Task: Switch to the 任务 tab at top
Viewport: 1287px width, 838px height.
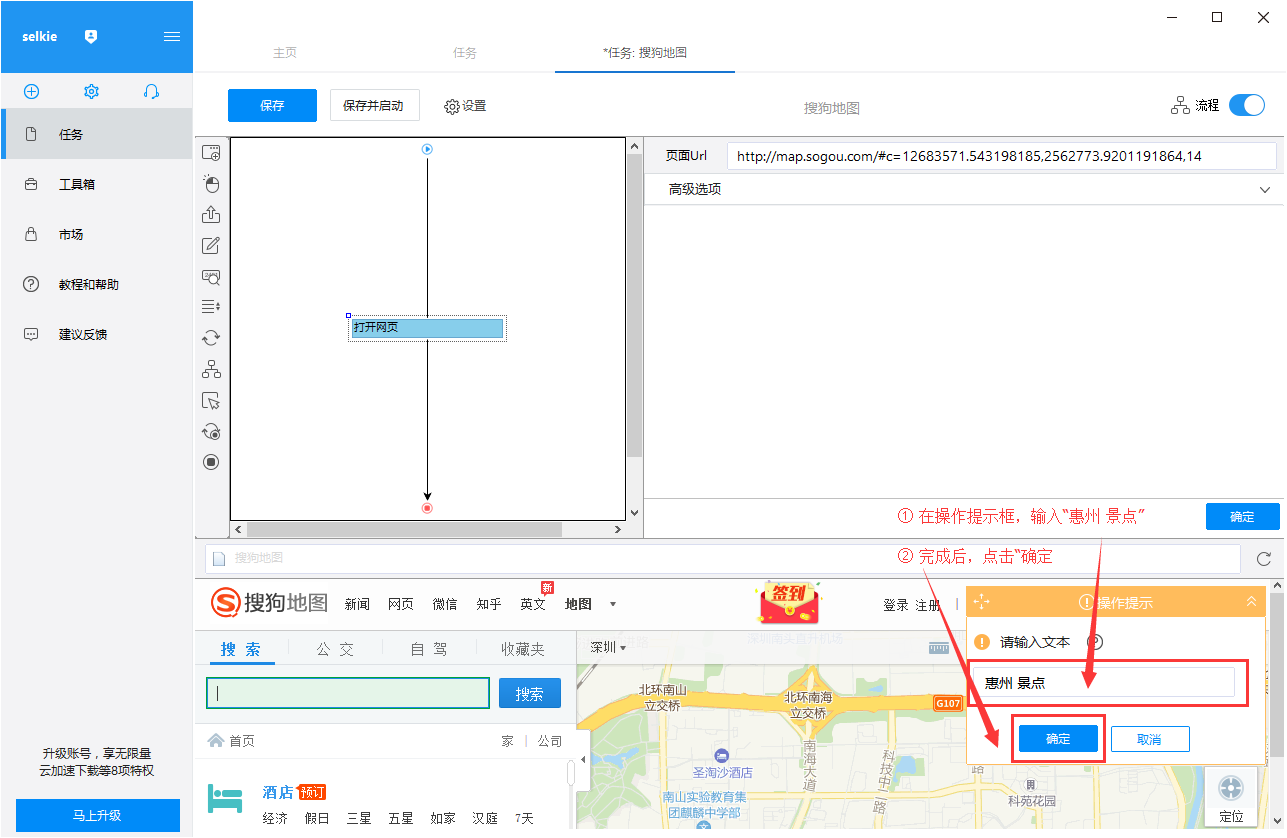Action: coord(465,53)
